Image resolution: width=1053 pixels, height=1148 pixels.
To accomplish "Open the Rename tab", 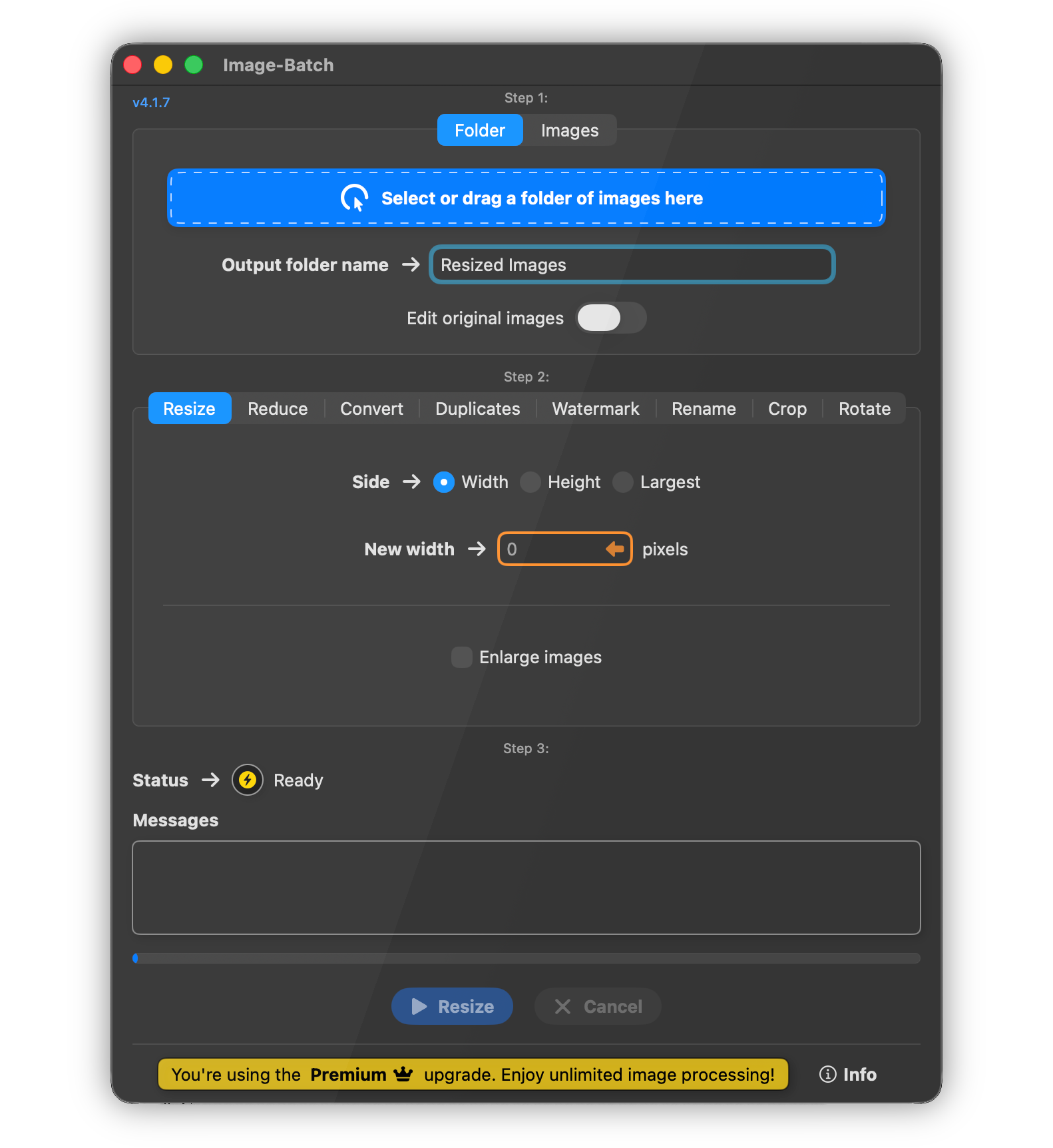I will pyautogui.click(x=704, y=408).
